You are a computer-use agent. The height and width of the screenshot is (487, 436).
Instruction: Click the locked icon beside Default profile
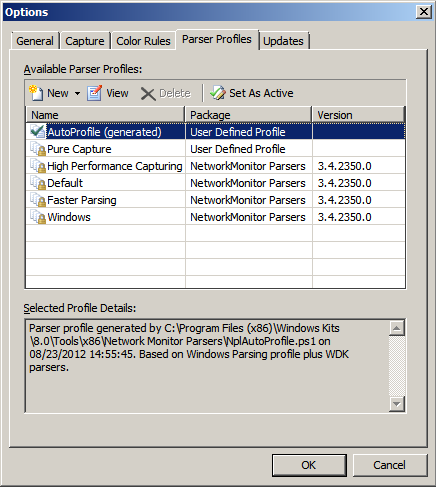pos(38,183)
